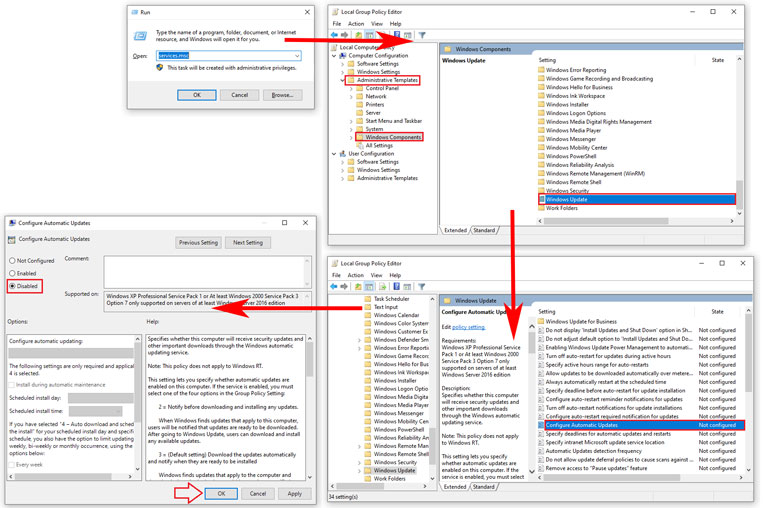Click the Comment text box
The width and height of the screenshot is (780, 508).
pos(207,272)
